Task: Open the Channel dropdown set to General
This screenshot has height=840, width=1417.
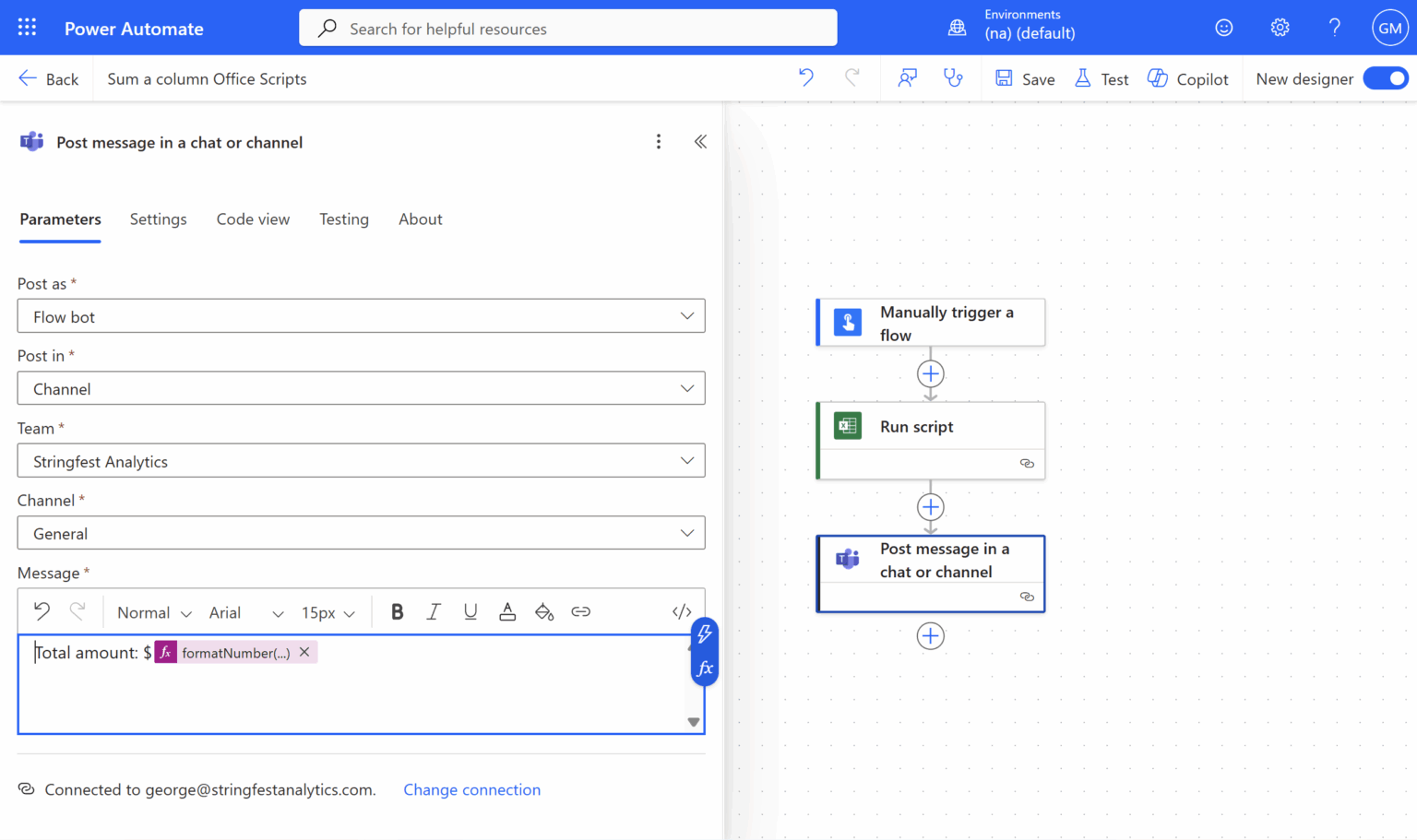Action: (x=361, y=533)
